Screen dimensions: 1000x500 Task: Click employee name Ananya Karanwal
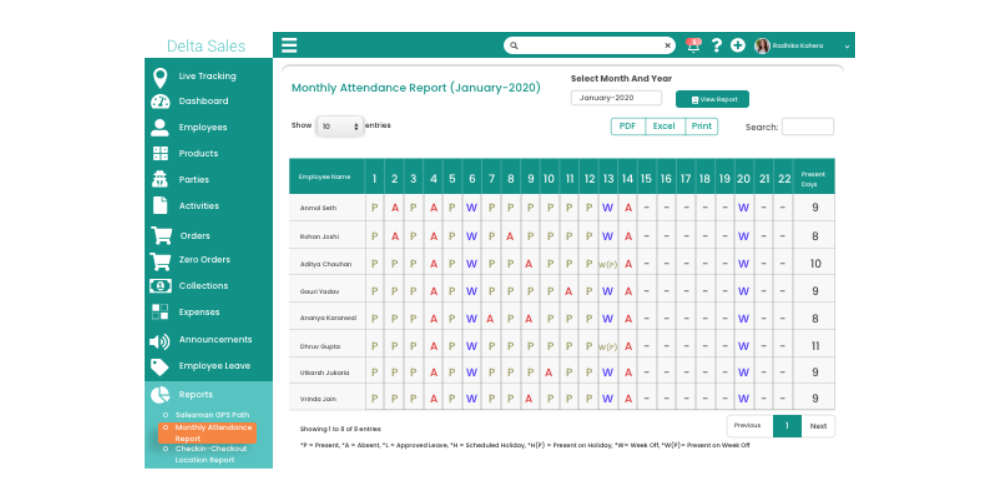tap(328, 318)
